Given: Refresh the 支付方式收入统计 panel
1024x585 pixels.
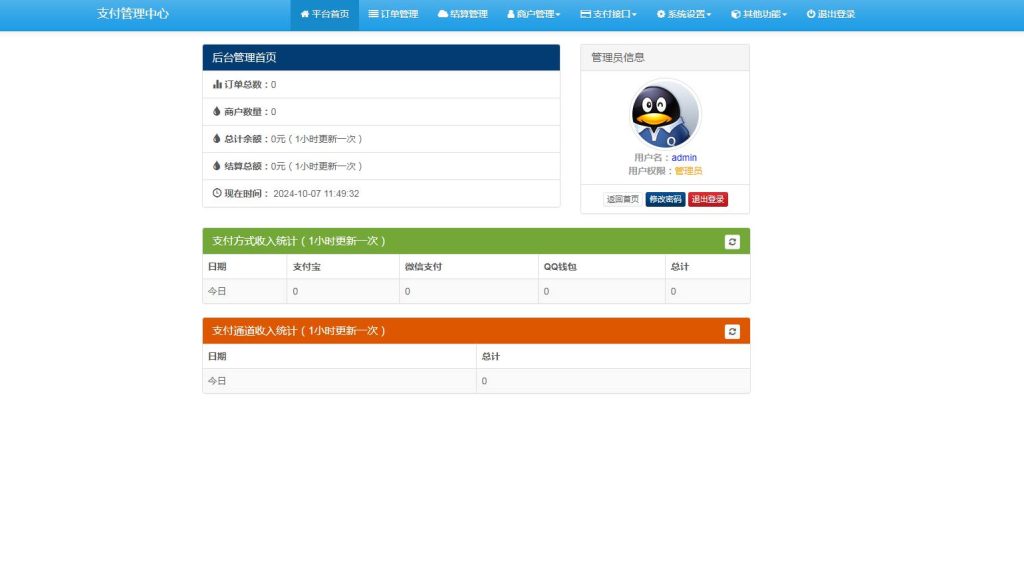Looking at the screenshot, I should (x=731, y=241).
